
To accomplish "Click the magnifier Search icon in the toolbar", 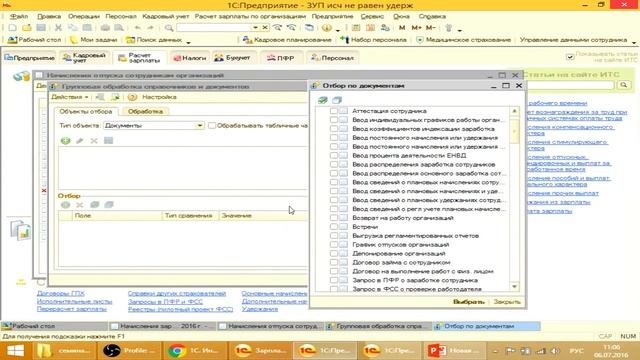I will tap(169, 28).
